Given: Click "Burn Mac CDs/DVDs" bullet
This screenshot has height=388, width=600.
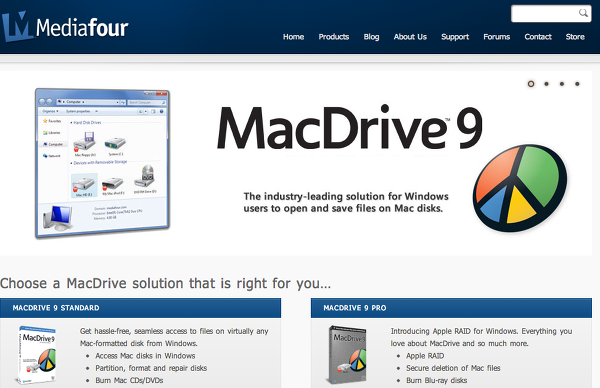Looking at the screenshot, I should click(129, 380).
